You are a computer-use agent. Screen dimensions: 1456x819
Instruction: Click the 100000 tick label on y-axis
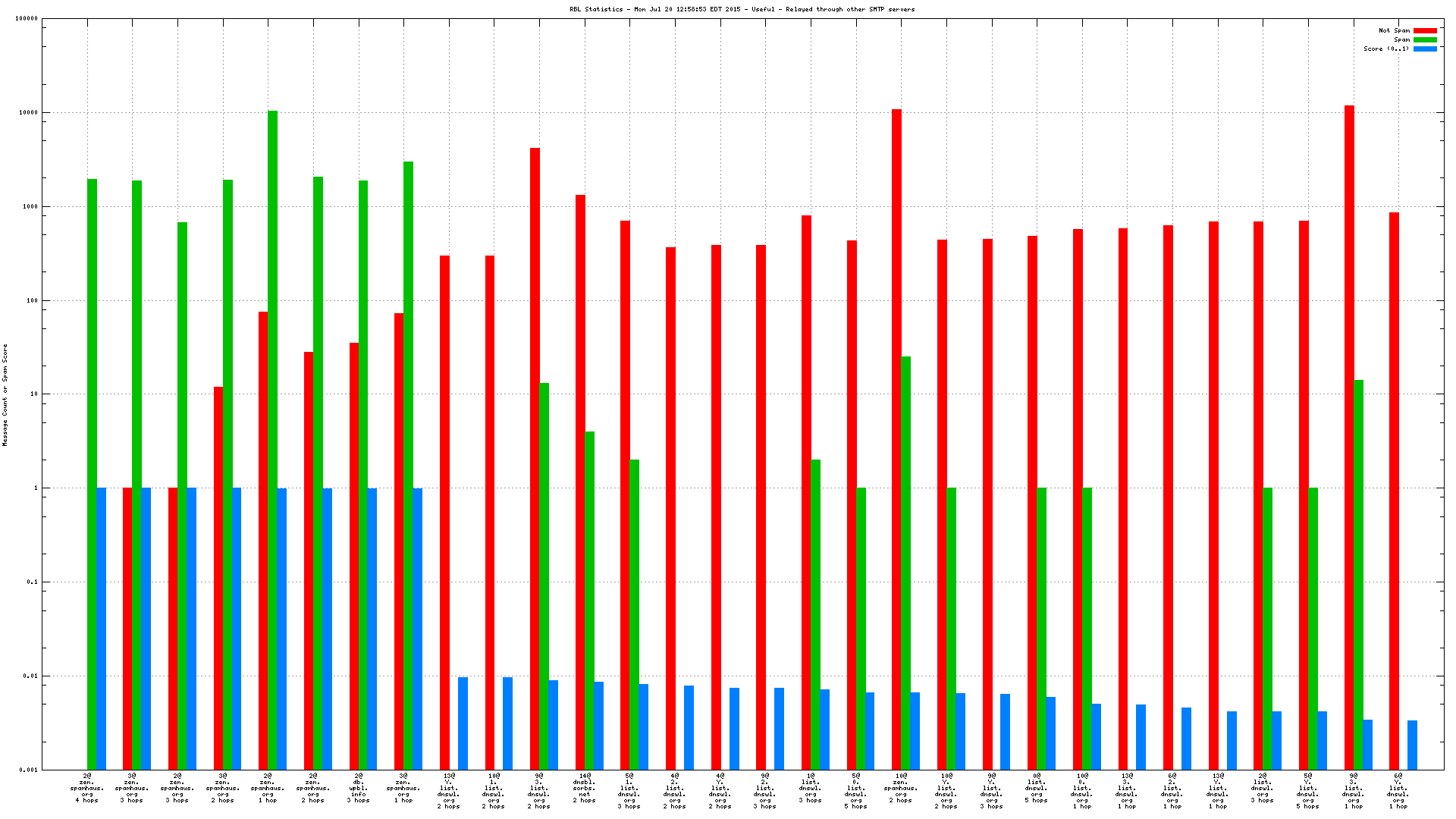(27, 19)
